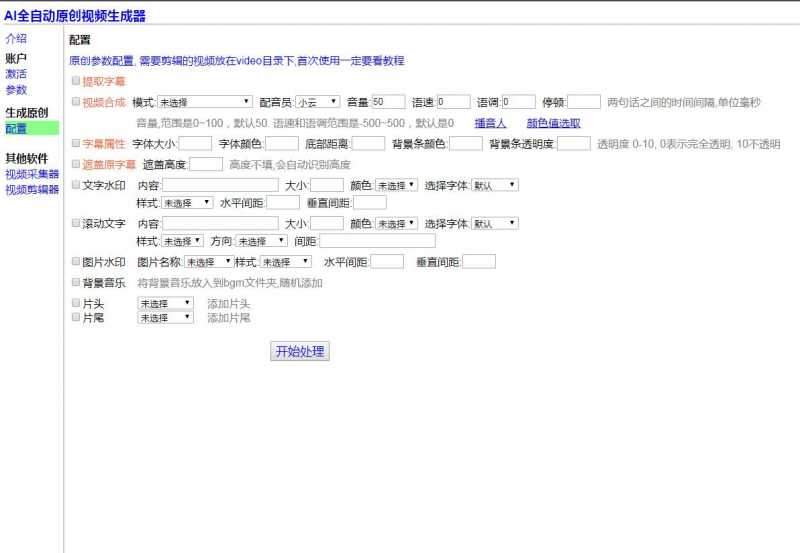Screen dimensions: 800x553
Task: Open the 文字水印 颜色 dropdown
Action: click(x=396, y=185)
